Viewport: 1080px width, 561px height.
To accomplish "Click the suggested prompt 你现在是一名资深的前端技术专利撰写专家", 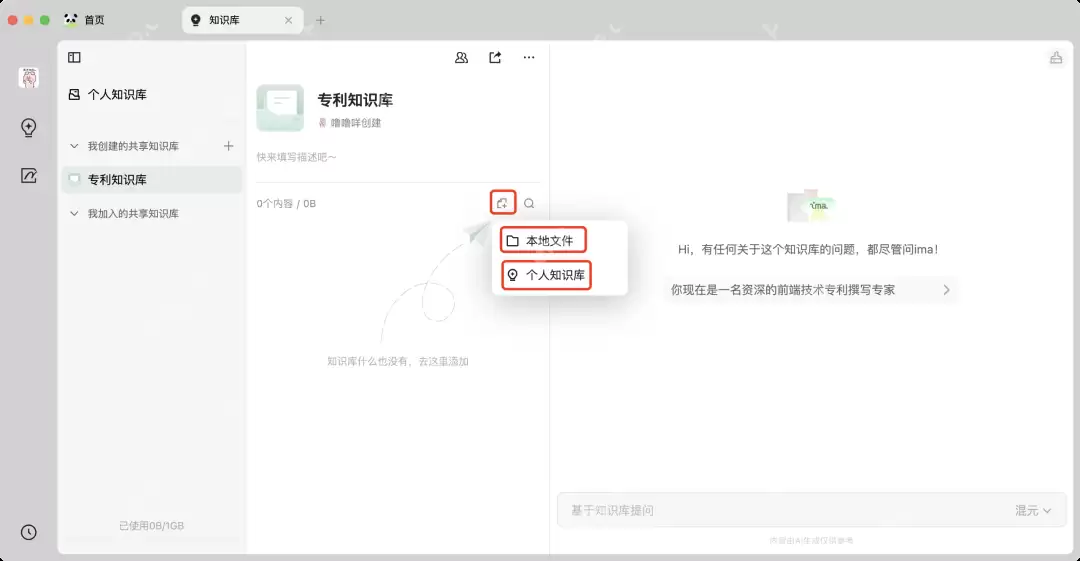I will pyautogui.click(x=810, y=290).
